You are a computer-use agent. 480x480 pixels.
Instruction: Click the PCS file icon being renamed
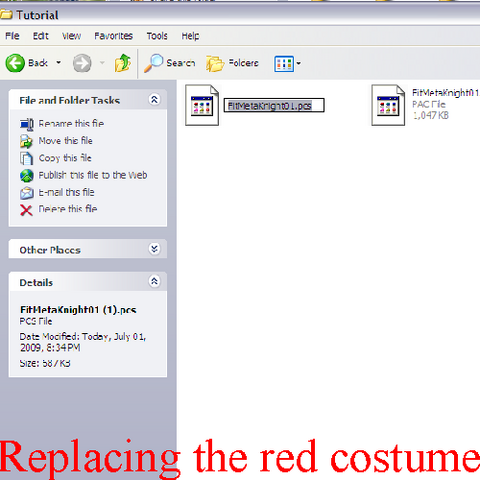click(x=202, y=105)
